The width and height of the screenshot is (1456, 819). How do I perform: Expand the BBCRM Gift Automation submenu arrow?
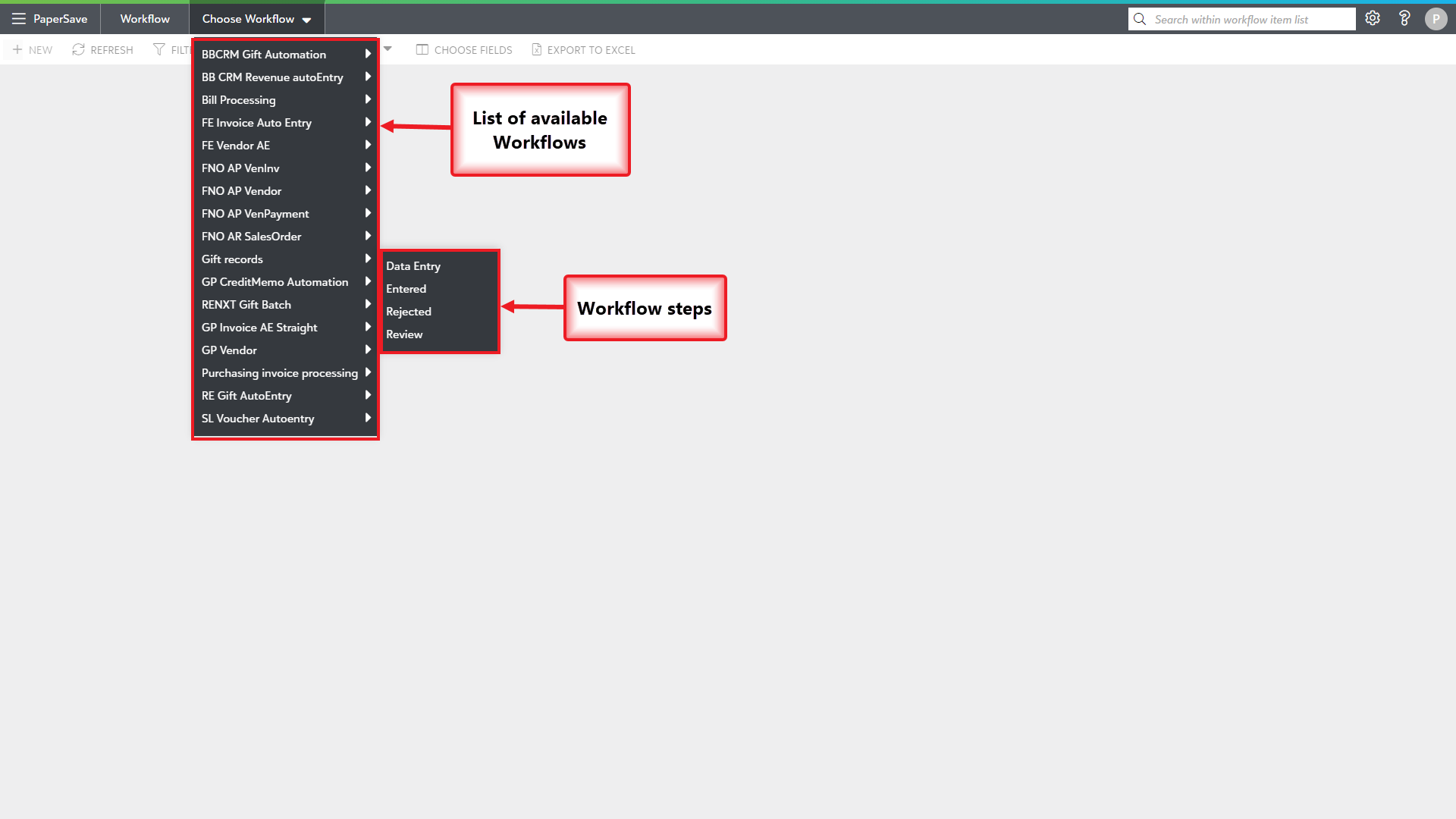368,54
